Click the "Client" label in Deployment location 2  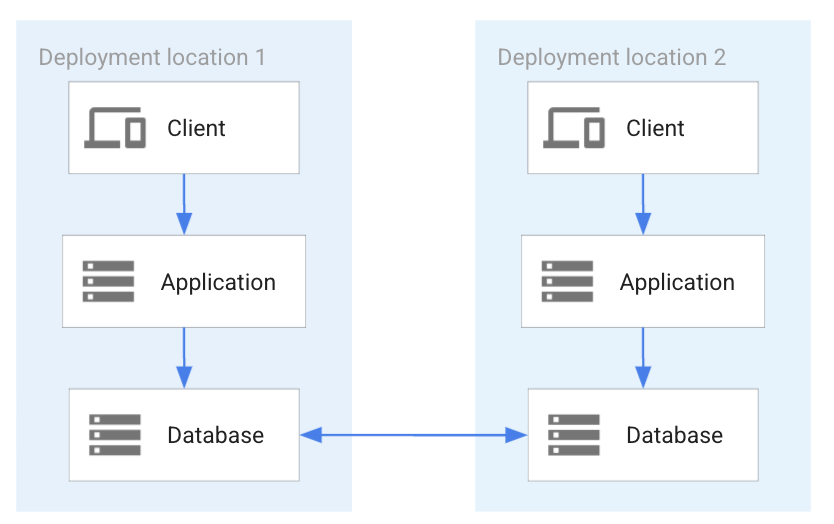(655, 128)
